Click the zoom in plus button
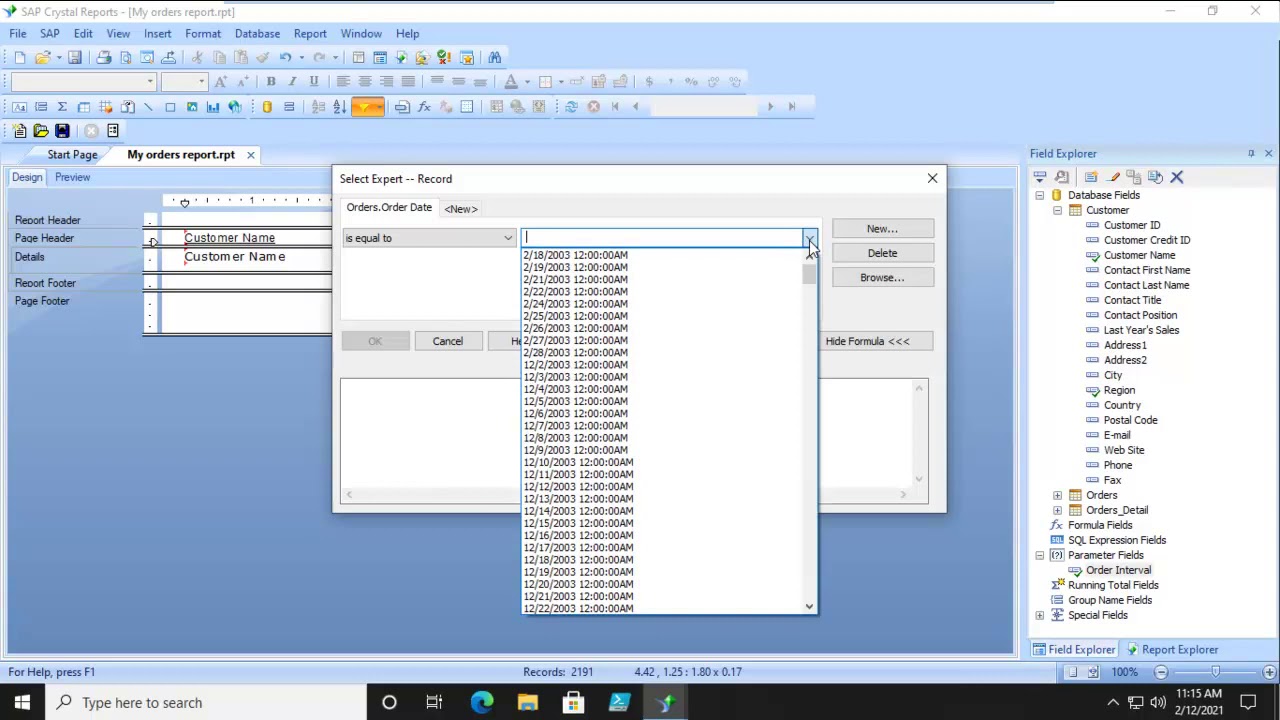Screen dimensions: 1280x720 point(1269,672)
